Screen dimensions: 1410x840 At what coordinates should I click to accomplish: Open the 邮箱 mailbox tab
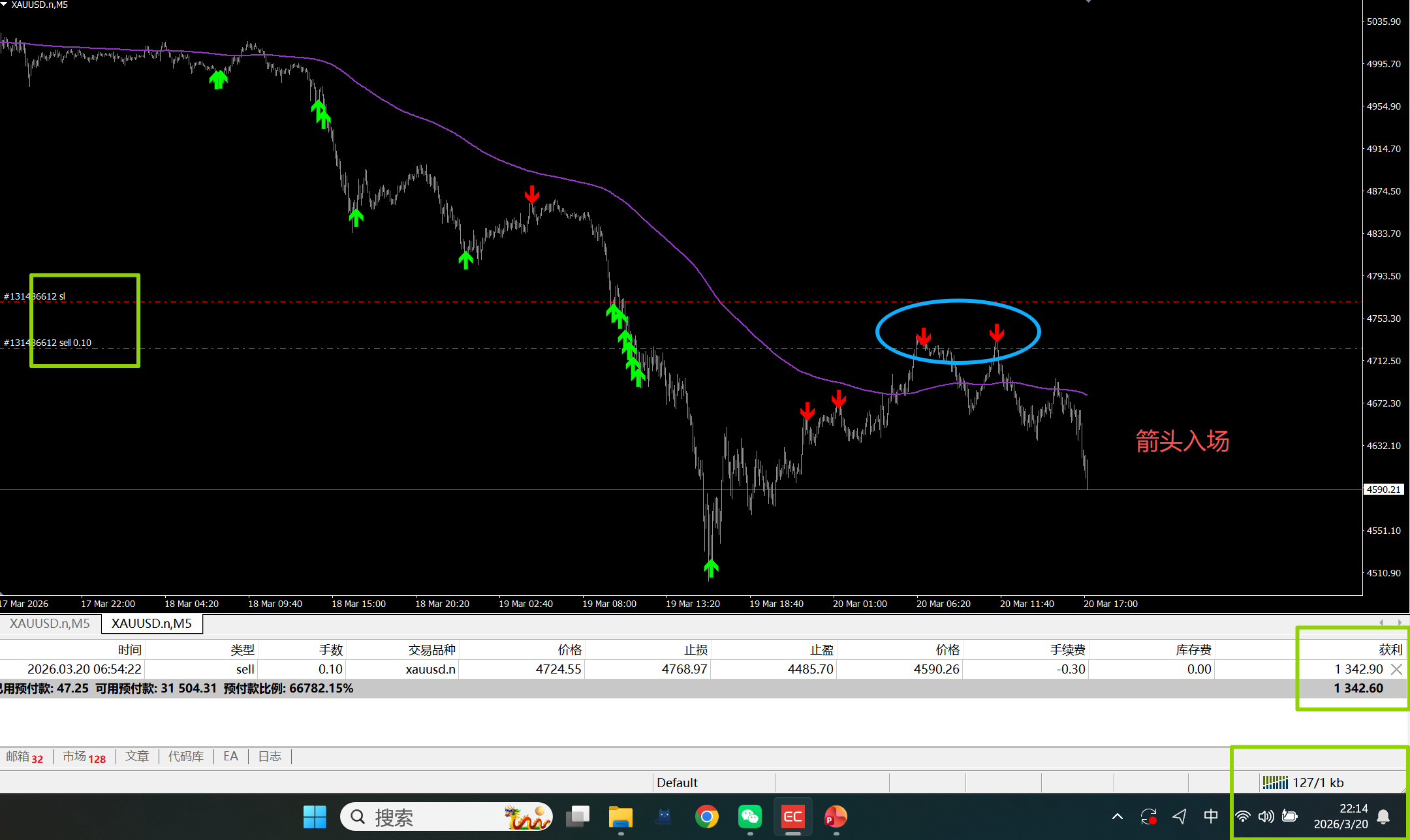coord(24,756)
